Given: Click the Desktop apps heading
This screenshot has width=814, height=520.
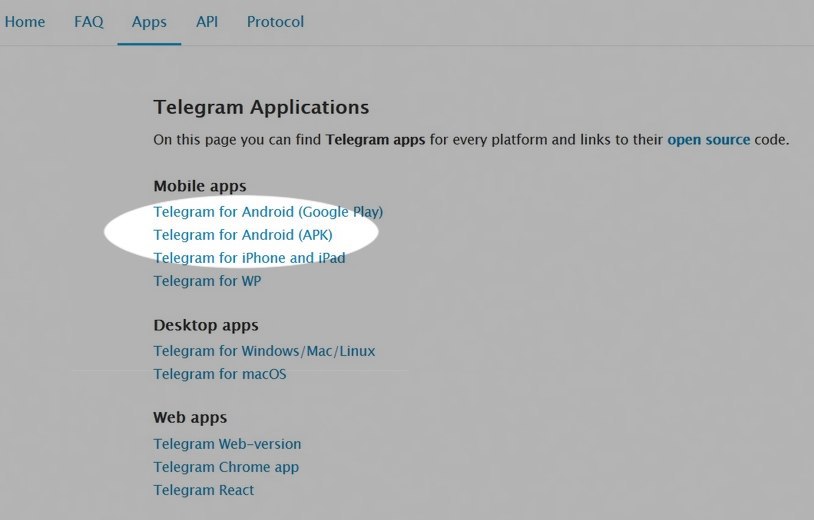Looking at the screenshot, I should [x=206, y=325].
